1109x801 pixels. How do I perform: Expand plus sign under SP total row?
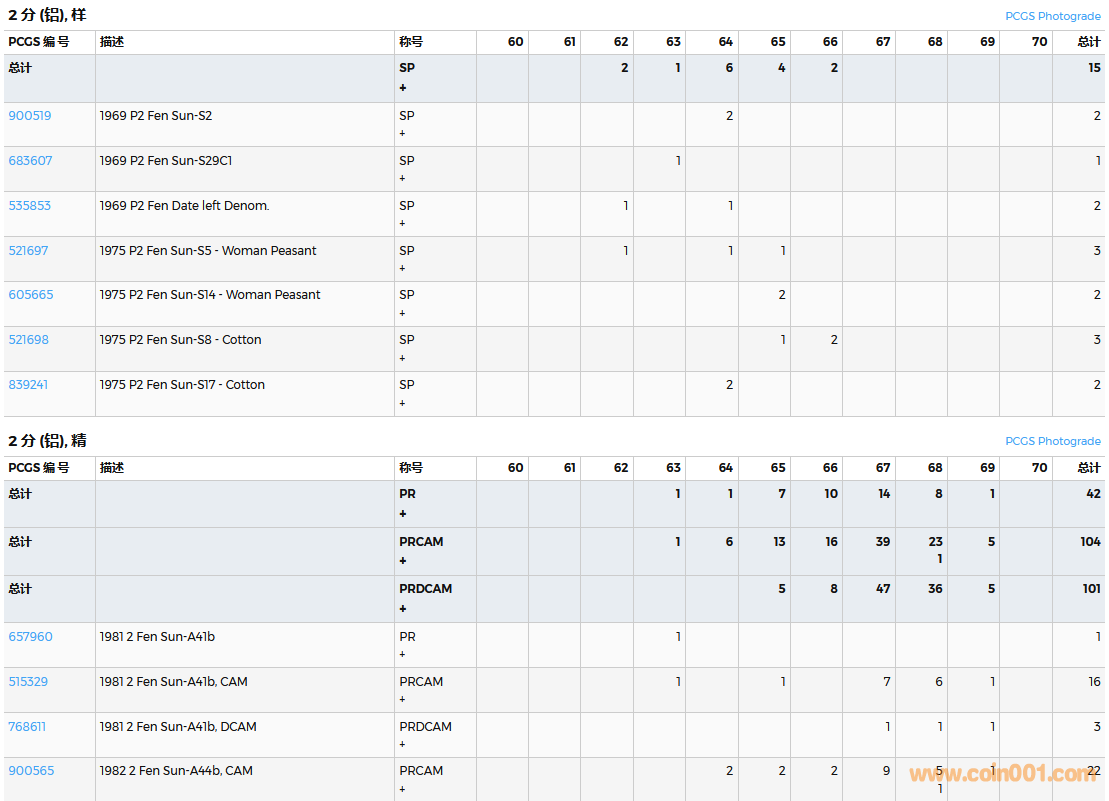tap(403, 88)
